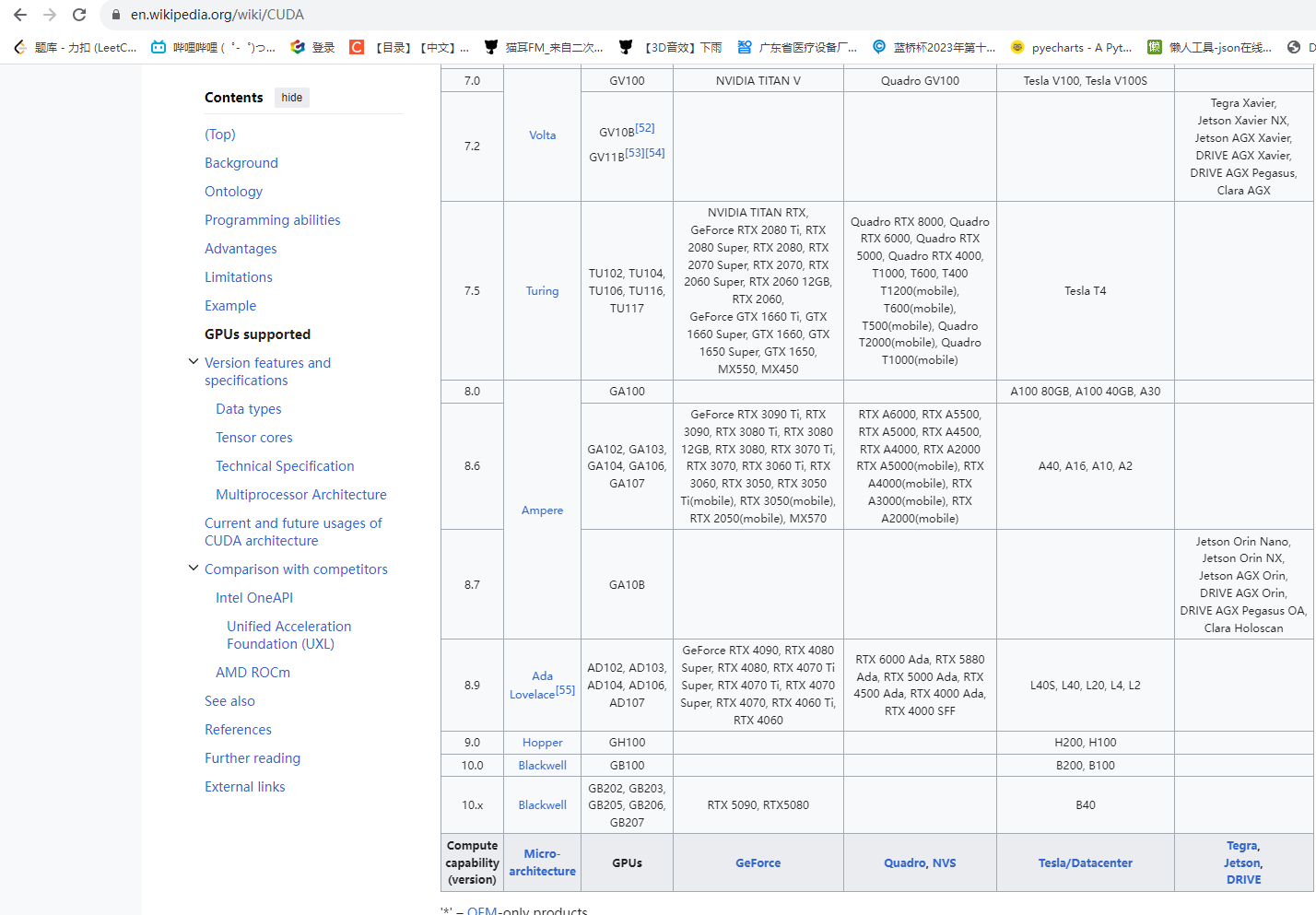Click the padlock site info icon

[116, 15]
